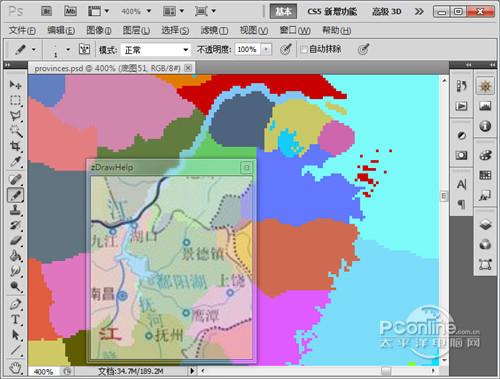This screenshot has height=379, width=500.
Task: Select the Pen tool
Action: [x=15, y=304]
